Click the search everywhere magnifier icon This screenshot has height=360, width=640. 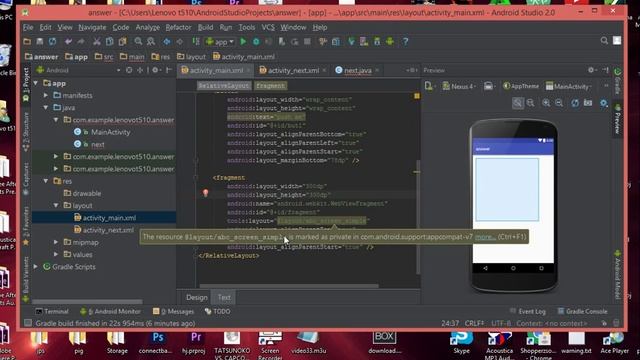pyautogui.click(x=604, y=41)
